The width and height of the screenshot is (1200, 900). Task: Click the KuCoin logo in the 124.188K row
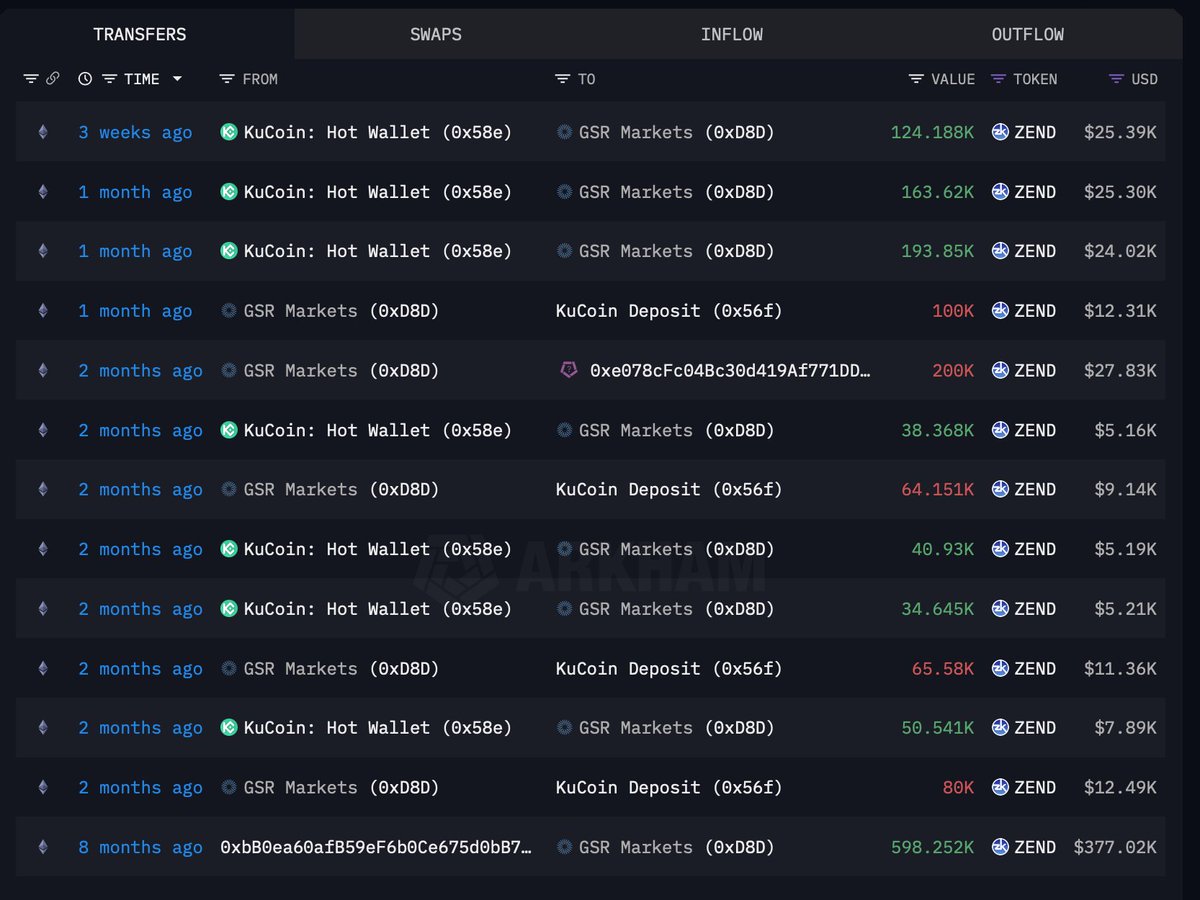(x=229, y=132)
